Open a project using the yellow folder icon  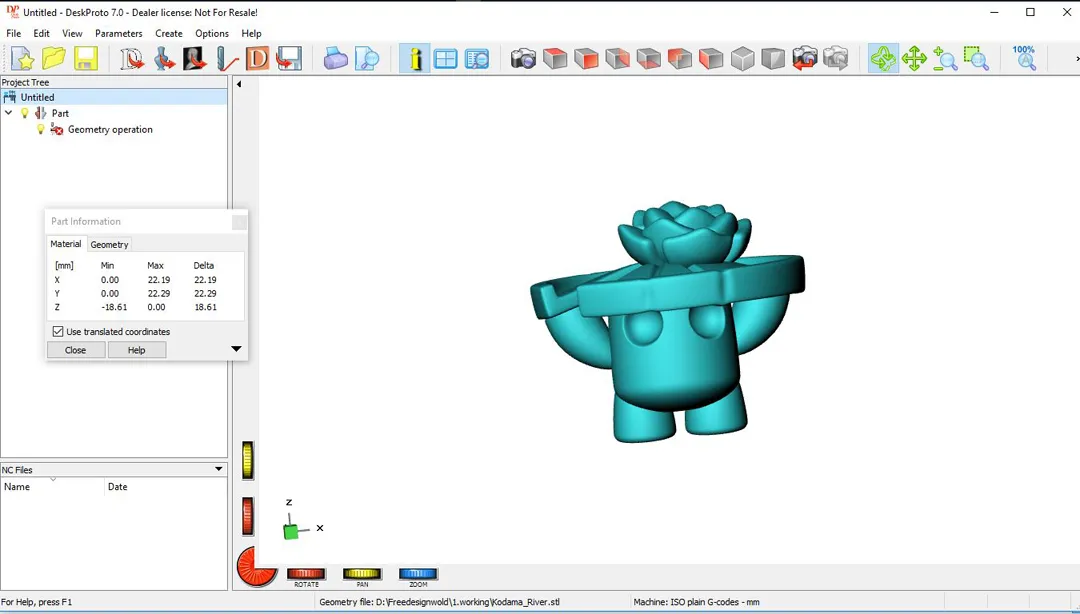coord(54,59)
